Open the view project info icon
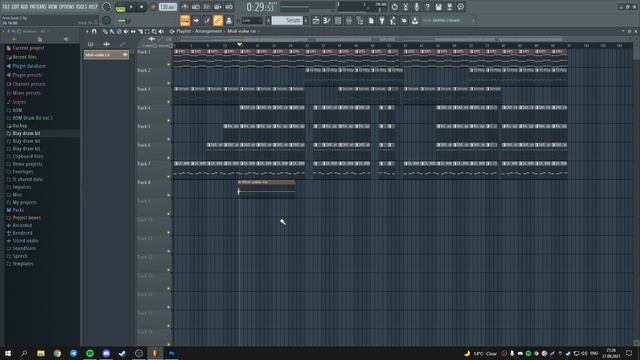This screenshot has width=640, height=360. click(x=460, y=7)
